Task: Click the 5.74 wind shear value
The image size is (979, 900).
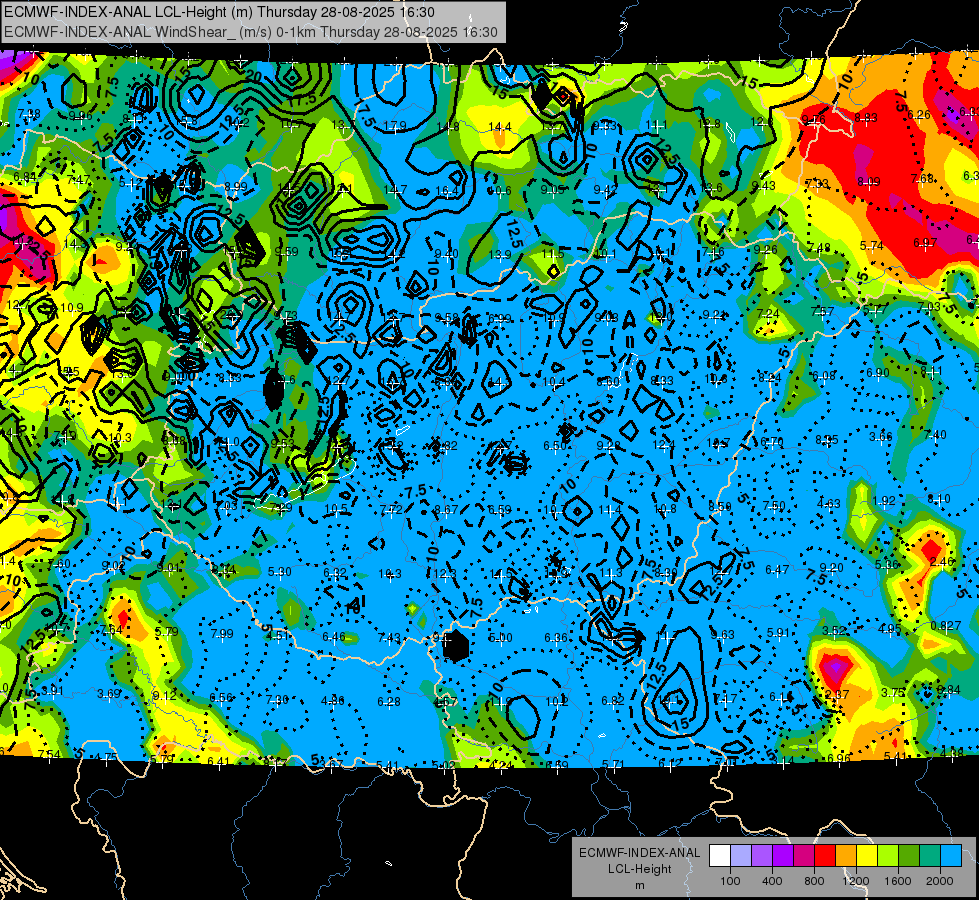Action: tap(872, 246)
